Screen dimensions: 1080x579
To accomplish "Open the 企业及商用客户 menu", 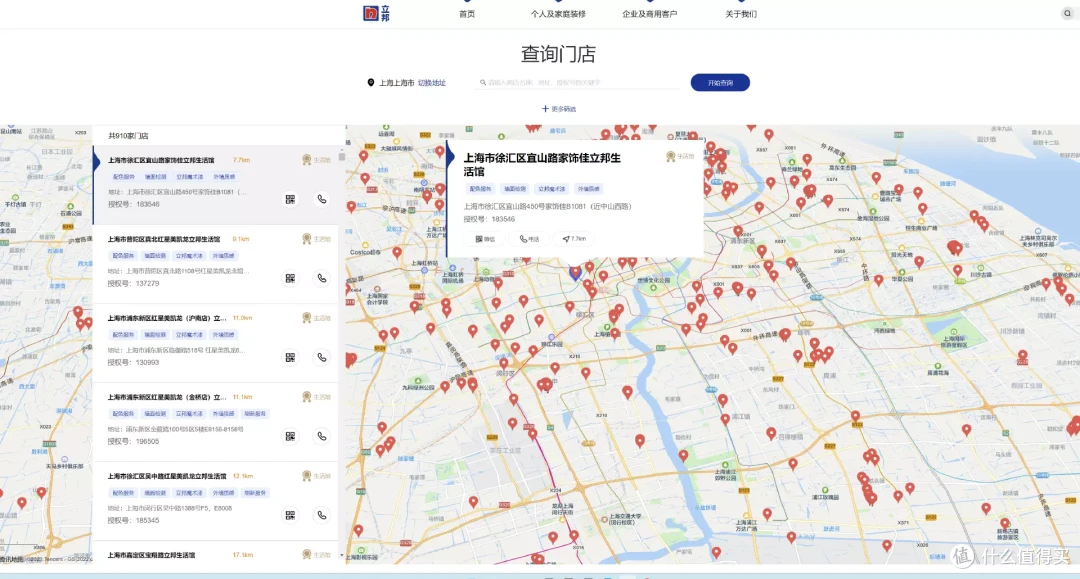I will [650, 14].
